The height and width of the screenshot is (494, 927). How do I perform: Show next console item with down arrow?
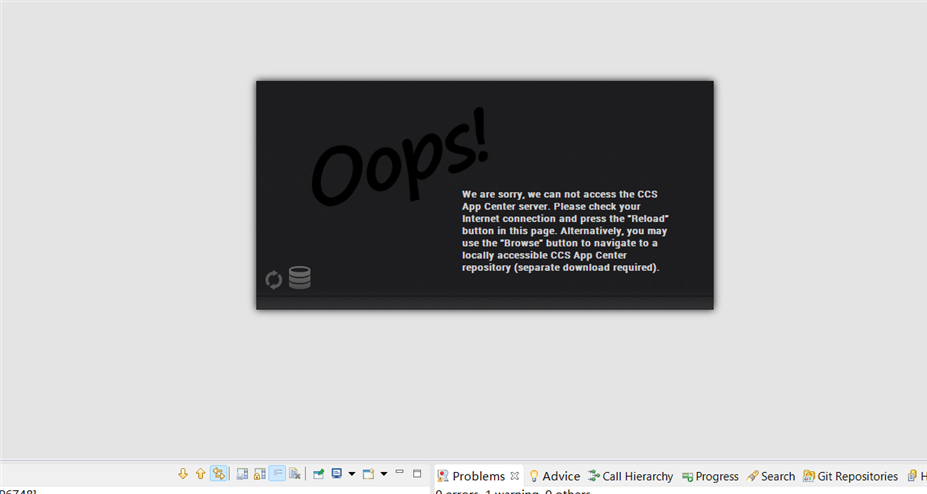(183, 474)
